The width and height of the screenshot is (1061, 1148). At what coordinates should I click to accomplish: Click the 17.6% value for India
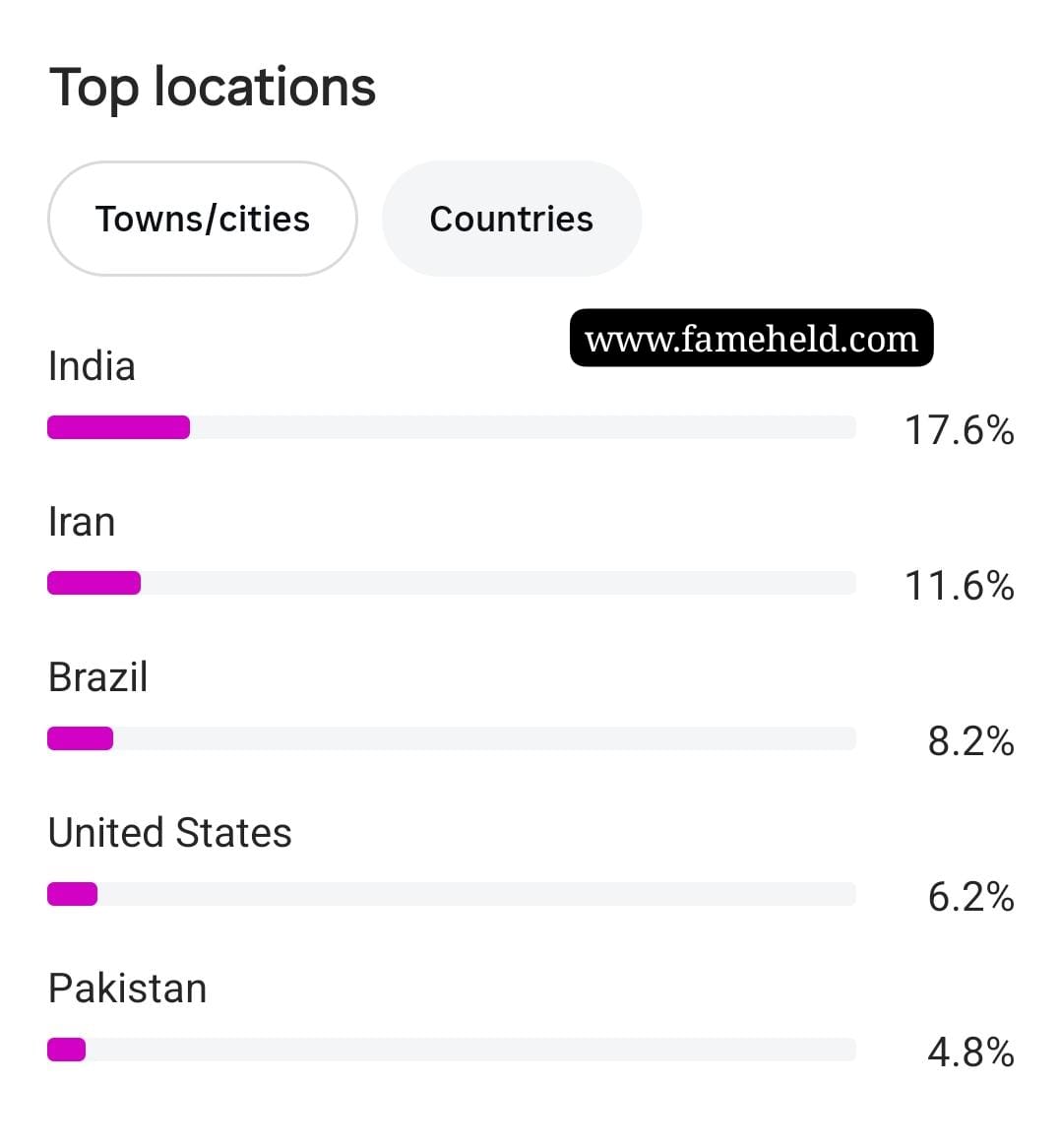click(x=960, y=430)
